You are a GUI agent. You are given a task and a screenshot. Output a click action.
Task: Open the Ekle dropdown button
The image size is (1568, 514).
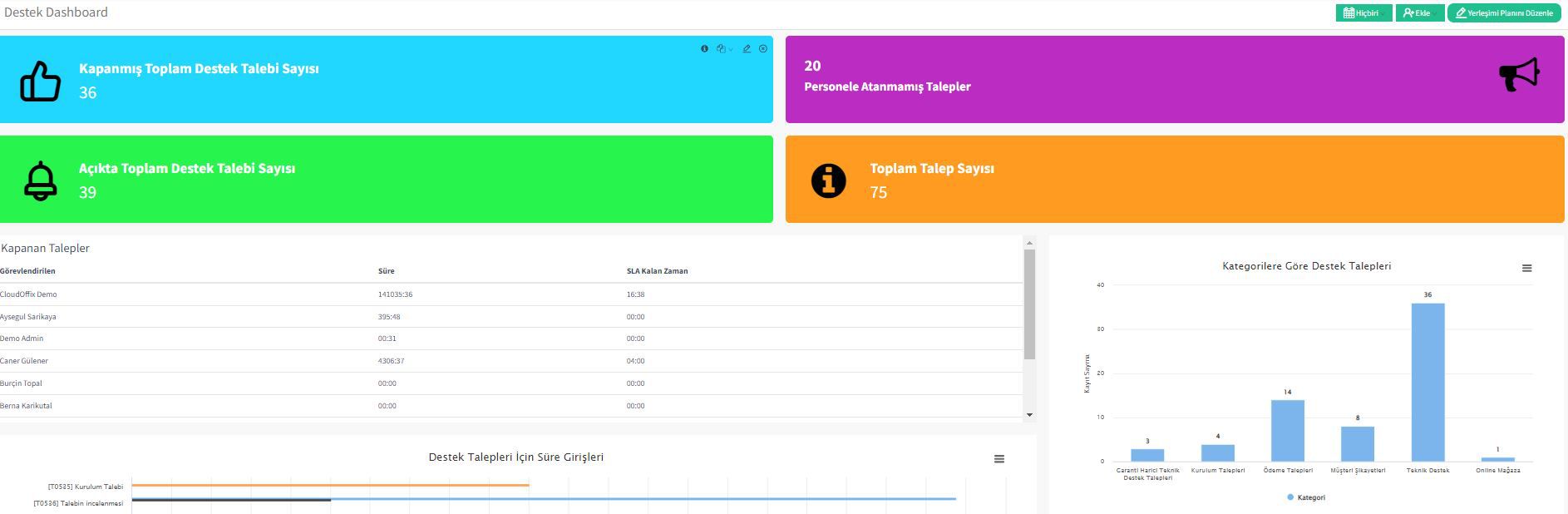[1419, 13]
